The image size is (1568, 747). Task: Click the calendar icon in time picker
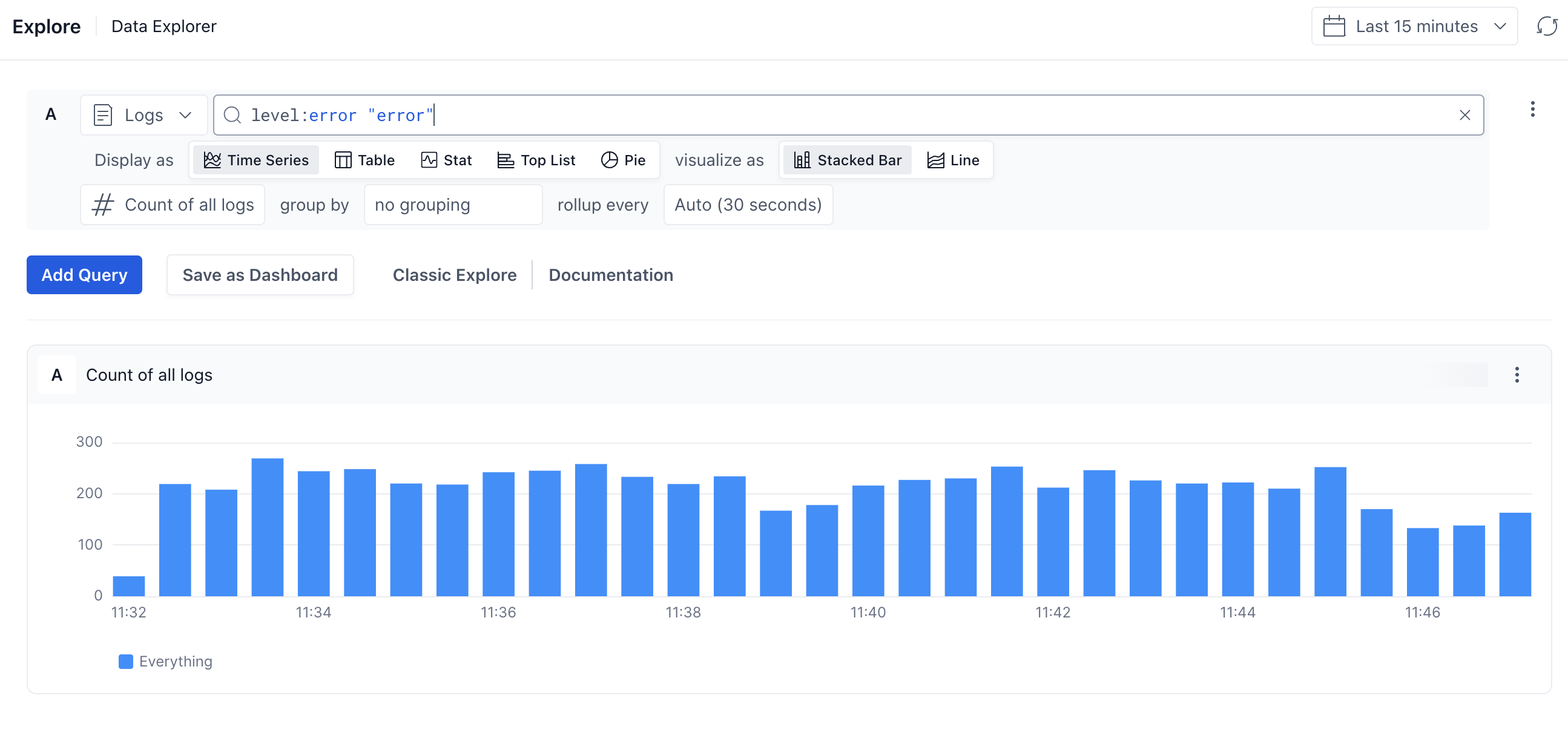[x=1334, y=26]
